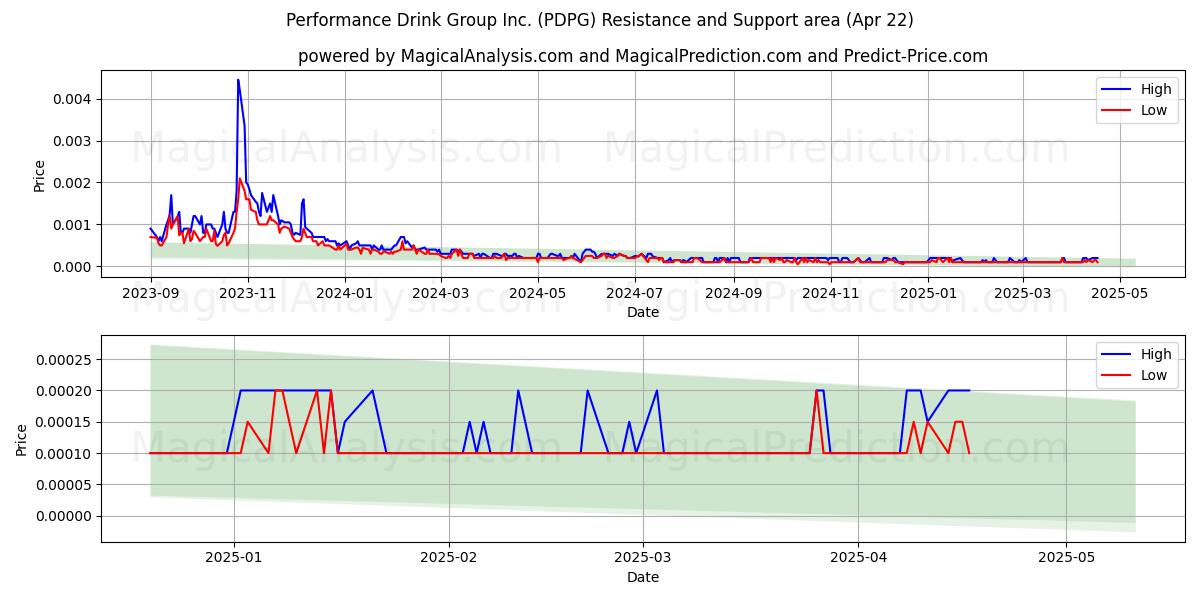The height and width of the screenshot is (600, 1200).
Task: Click the bottom chart '2025-05' date tick label
Action: (x=1066, y=558)
